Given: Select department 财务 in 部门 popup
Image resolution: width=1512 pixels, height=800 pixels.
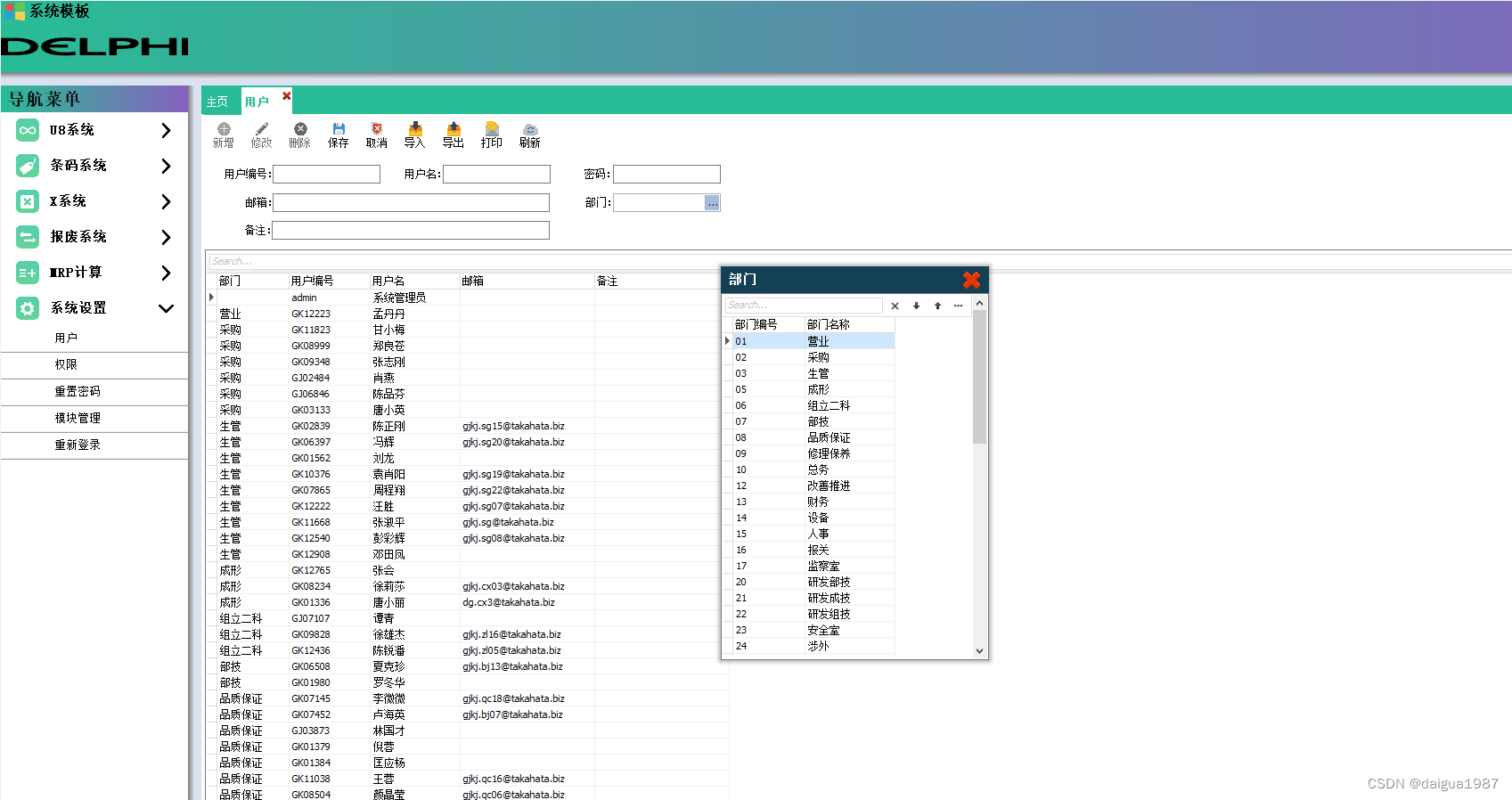Looking at the screenshot, I should coord(813,502).
